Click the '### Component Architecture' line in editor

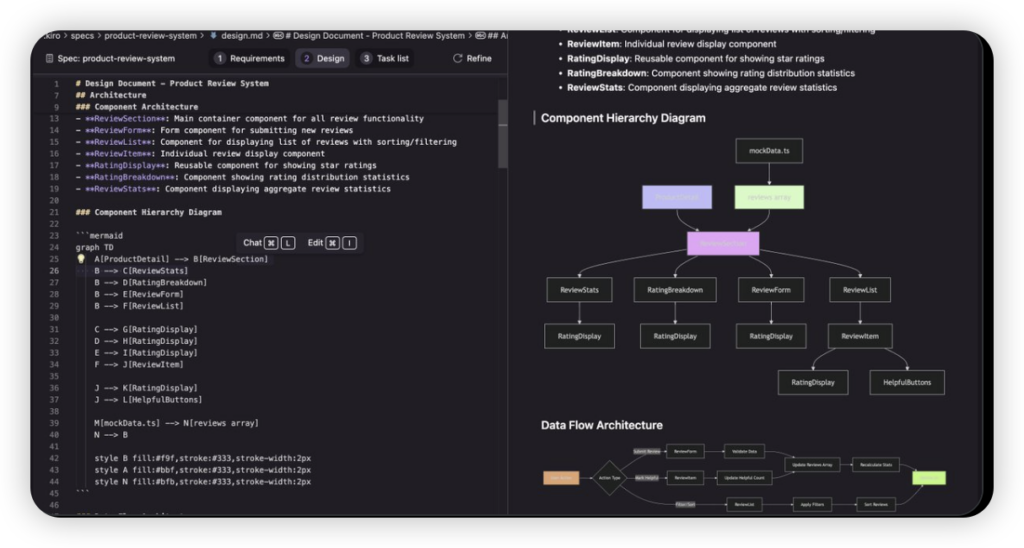tap(137, 107)
